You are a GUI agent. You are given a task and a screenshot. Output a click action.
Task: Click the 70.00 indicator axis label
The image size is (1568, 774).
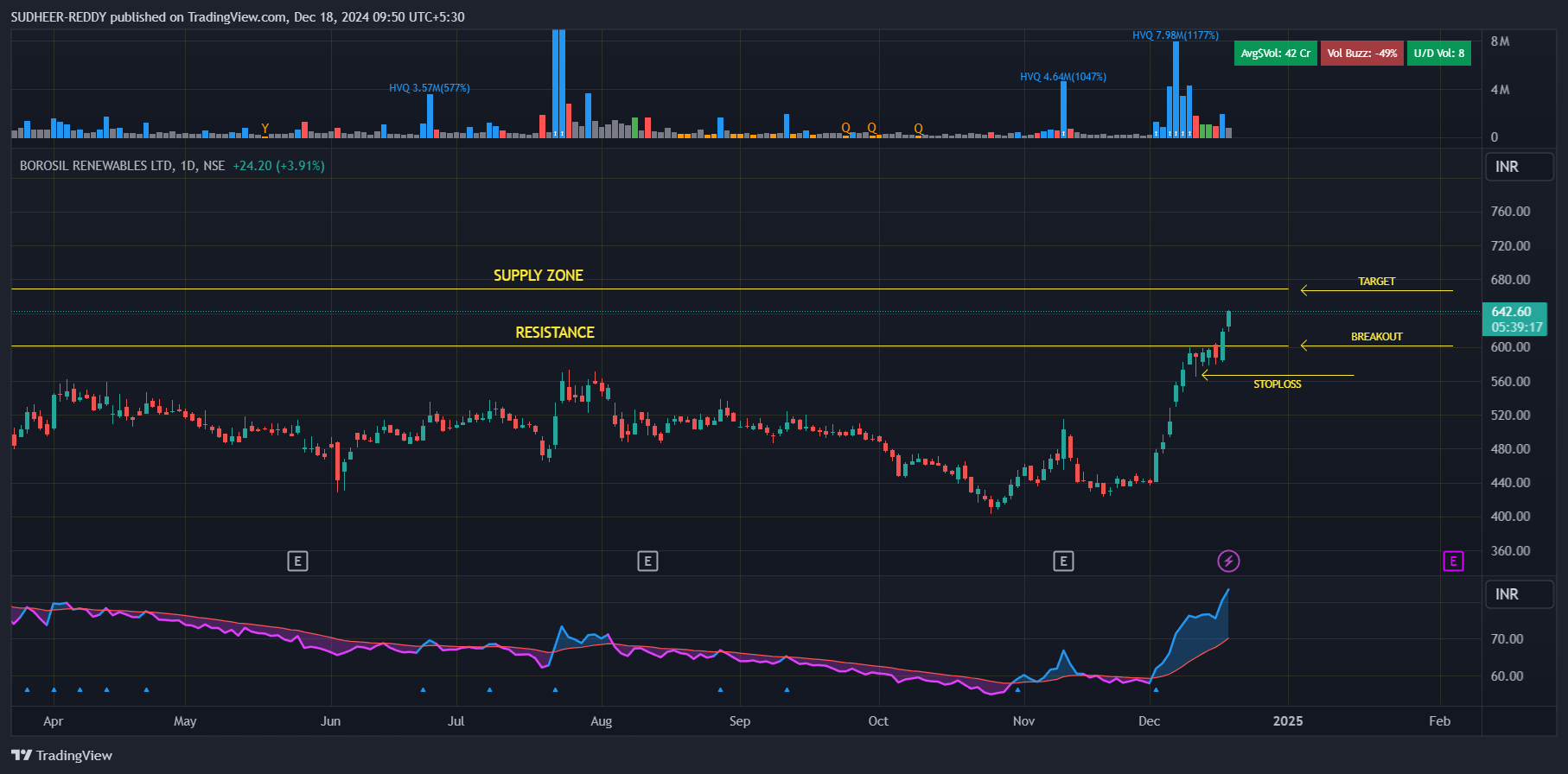click(x=1507, y=639)
